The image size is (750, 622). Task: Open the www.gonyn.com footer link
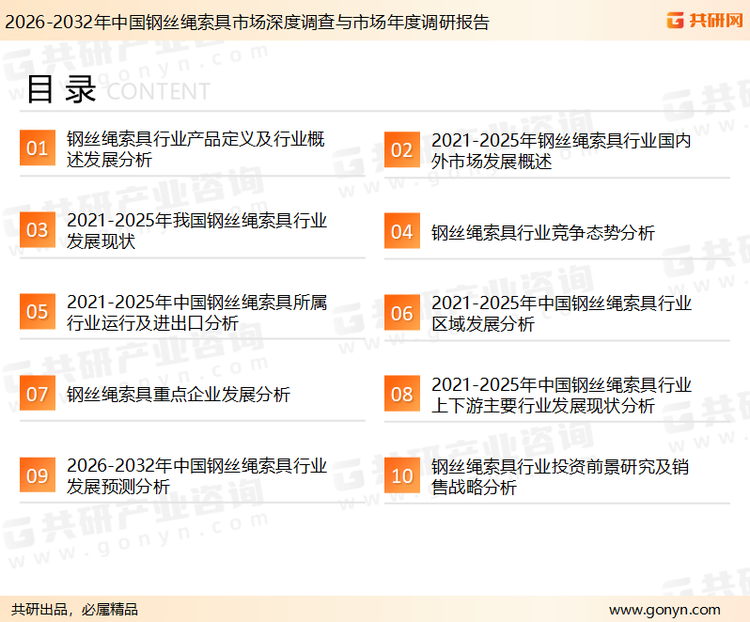click(664, 610)
